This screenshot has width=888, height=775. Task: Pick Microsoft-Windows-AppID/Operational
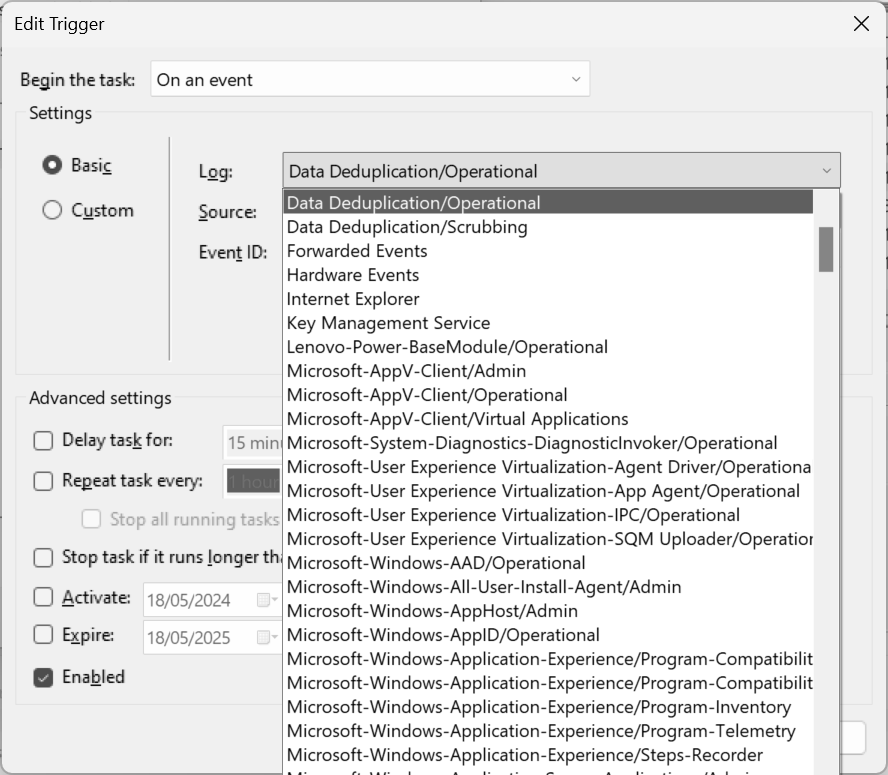click(548, 635)
